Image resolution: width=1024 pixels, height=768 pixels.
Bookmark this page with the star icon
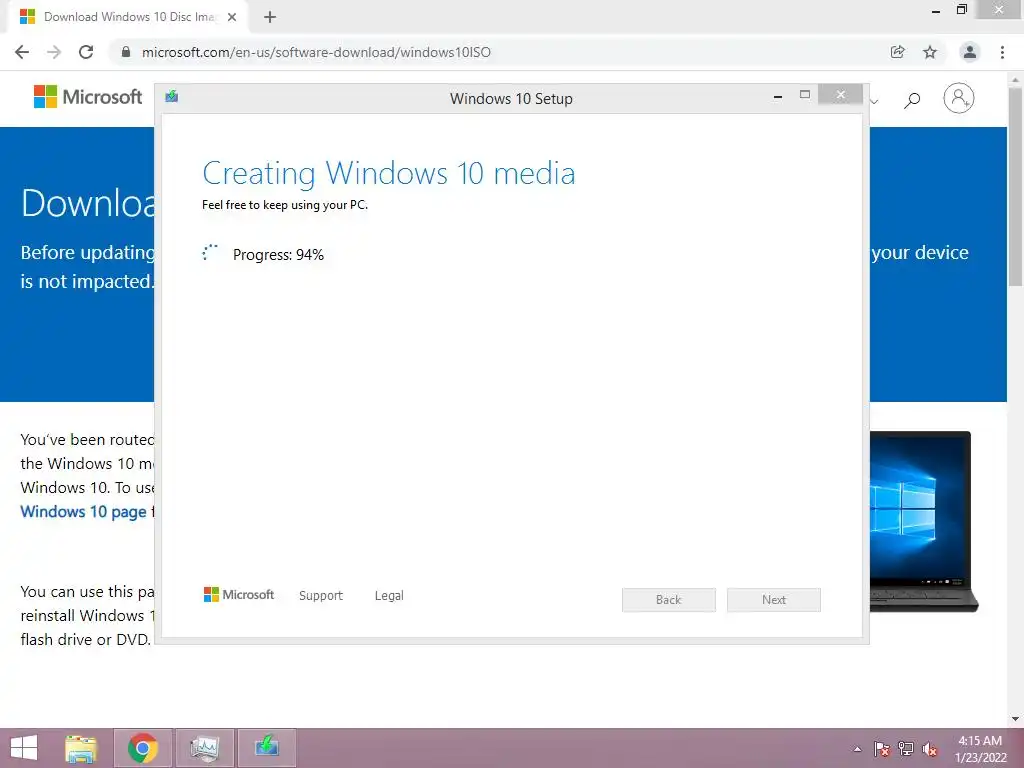point(930,52)
